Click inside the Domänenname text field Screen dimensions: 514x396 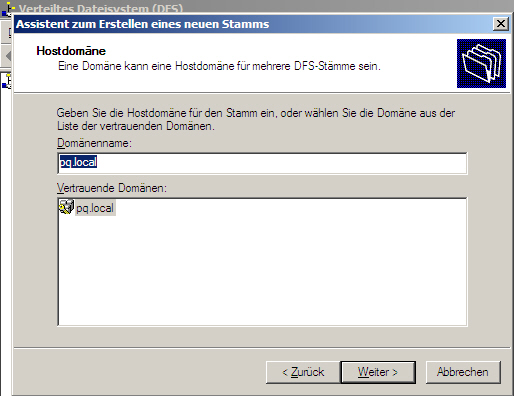262,163
